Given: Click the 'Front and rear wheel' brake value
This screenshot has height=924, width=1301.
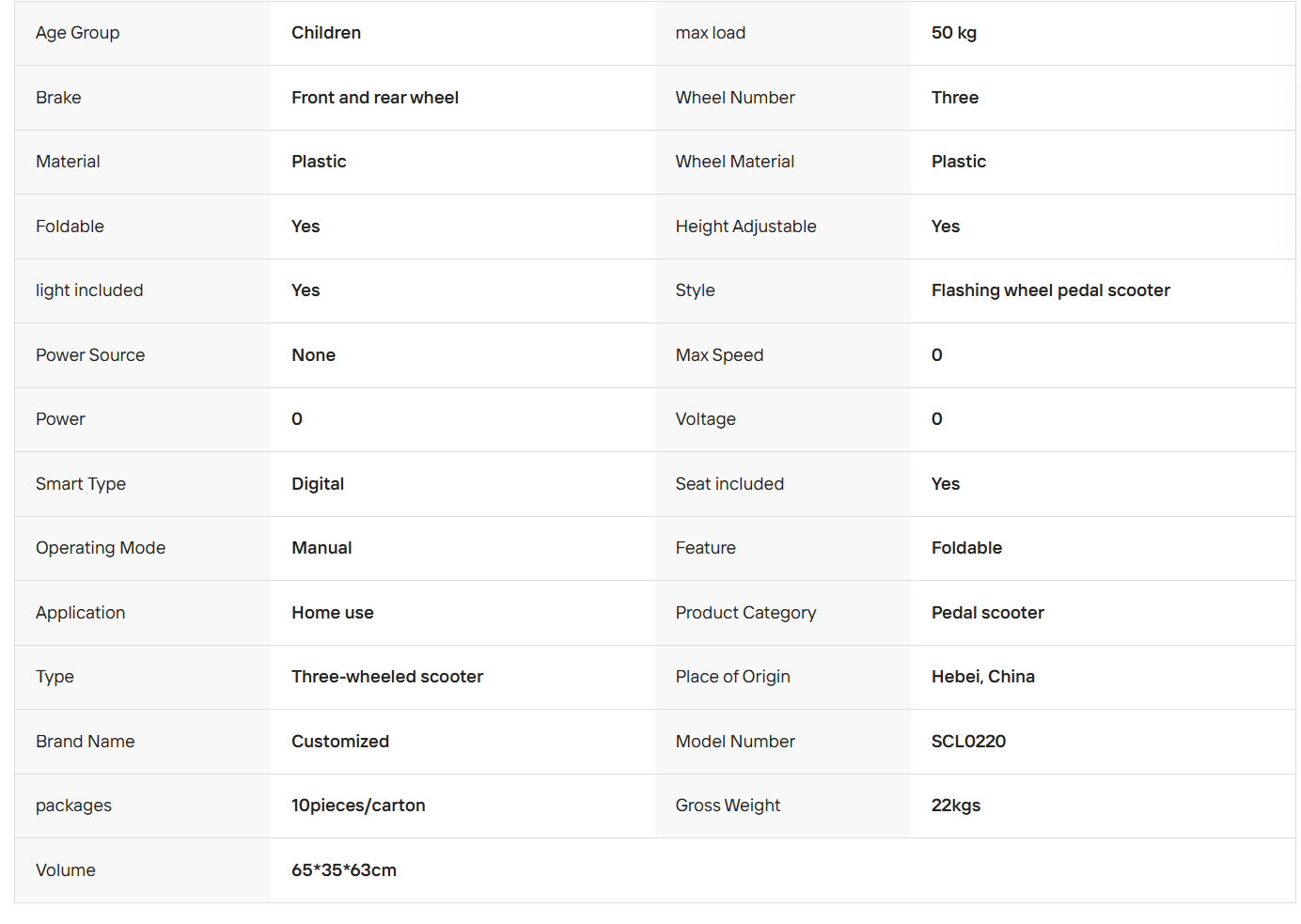Looking at the screenshot, I should click(374, 98).
